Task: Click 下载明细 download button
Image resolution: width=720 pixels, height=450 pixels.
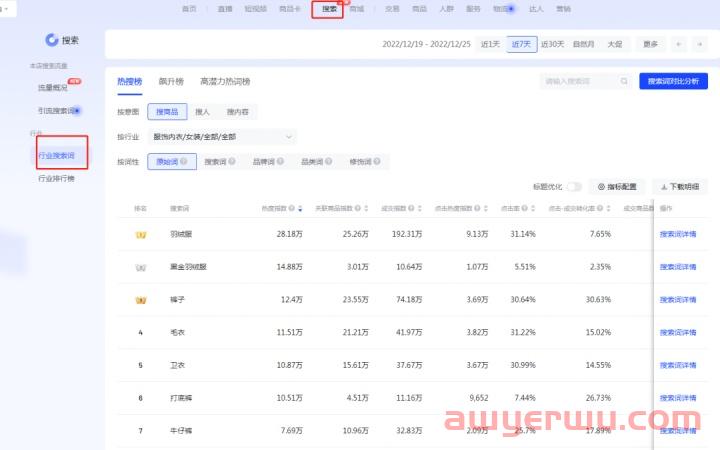Action: [680, 186]
